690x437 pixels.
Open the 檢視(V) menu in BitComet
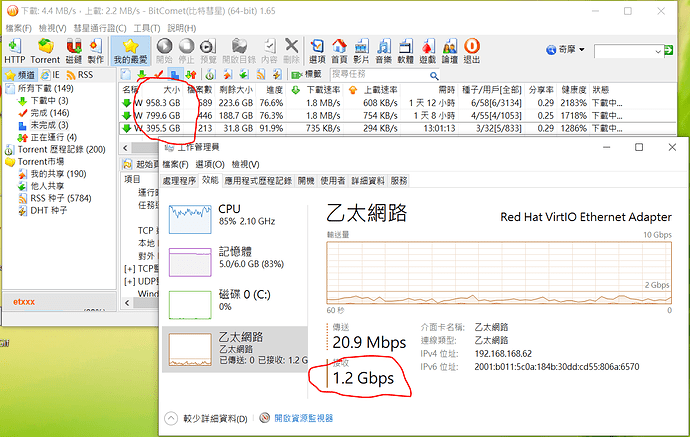click(x=52, y=28)
